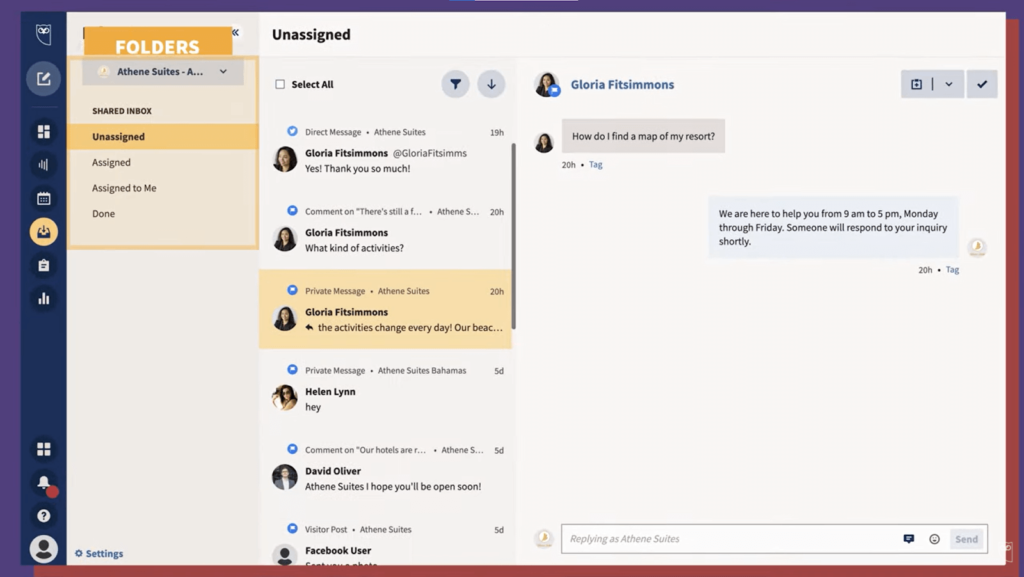Image resolution: width=1024 pixels, height=577 pixels.
Task: Open saved replies icon in reply box
Action: pos(908,538)
